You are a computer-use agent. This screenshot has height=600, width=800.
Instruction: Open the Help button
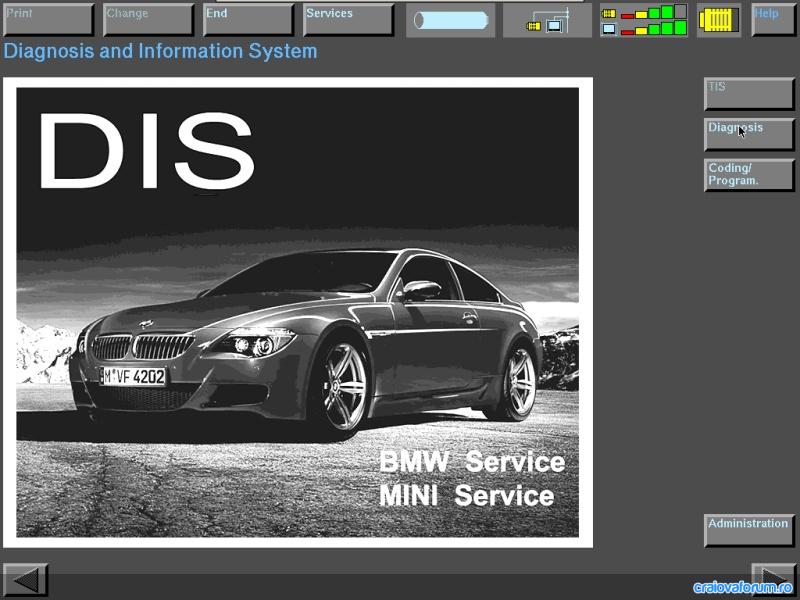click(773, 20)
